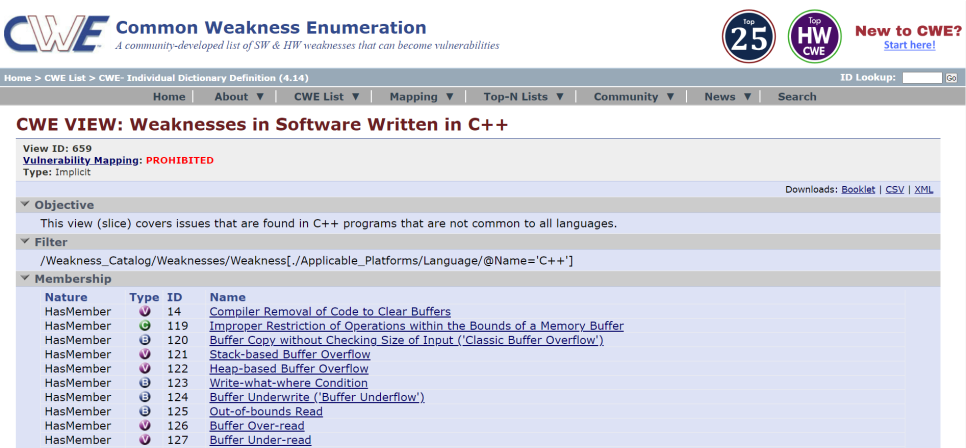The width and height of the screenshot is (966, 448).
Task: Open the About dropdown menu
Action: 239,97
